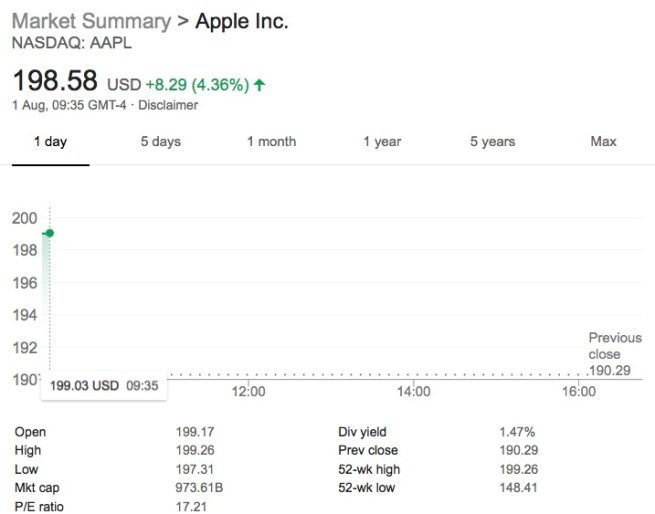The image size is (655, 514).
Task: Click the Mkt cap value 973.61B
Action: tap(198, 487)
